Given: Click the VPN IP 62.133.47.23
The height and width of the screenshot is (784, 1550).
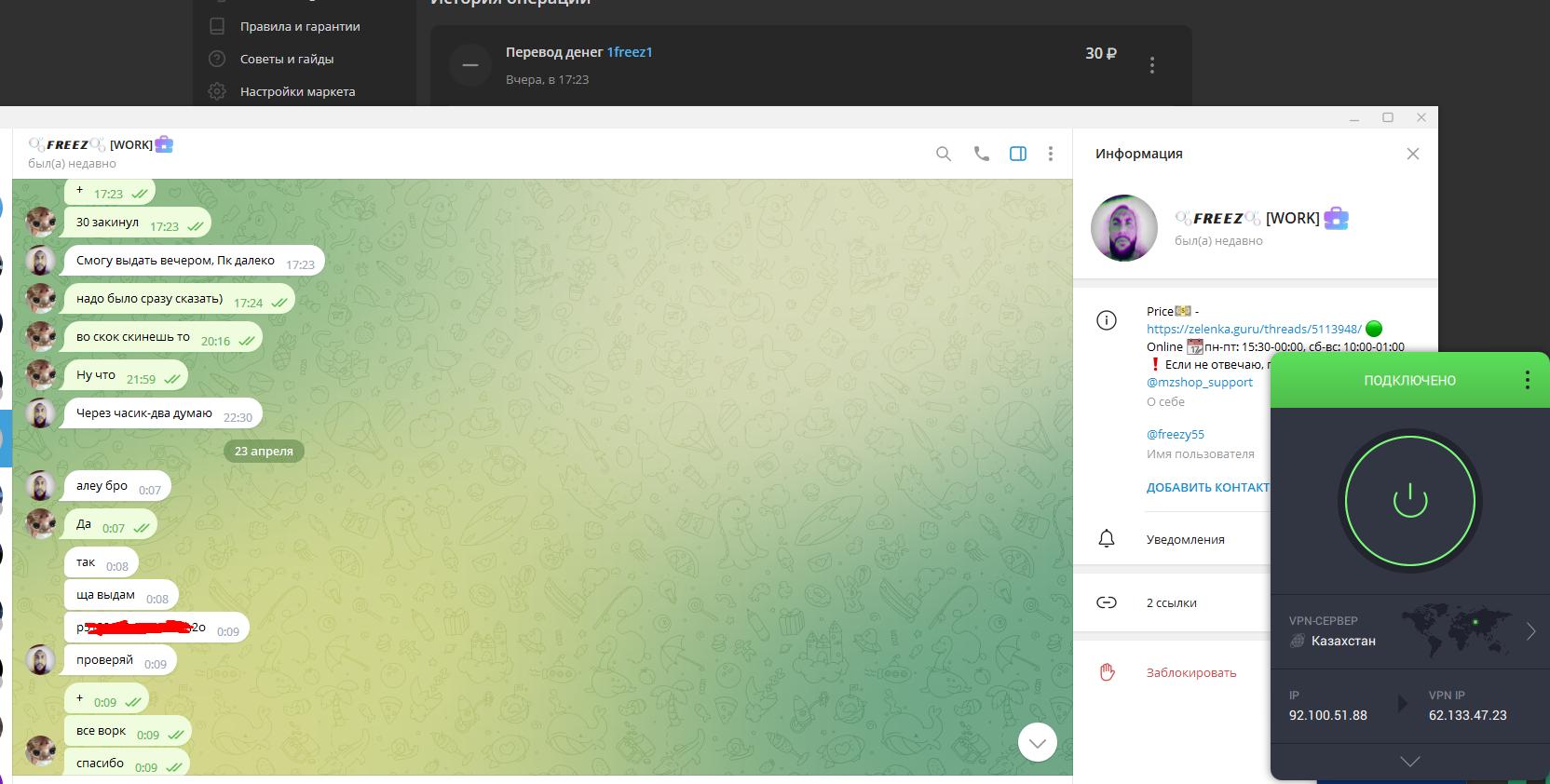Looking at the screenshot, I should (x=1467, y=715).
